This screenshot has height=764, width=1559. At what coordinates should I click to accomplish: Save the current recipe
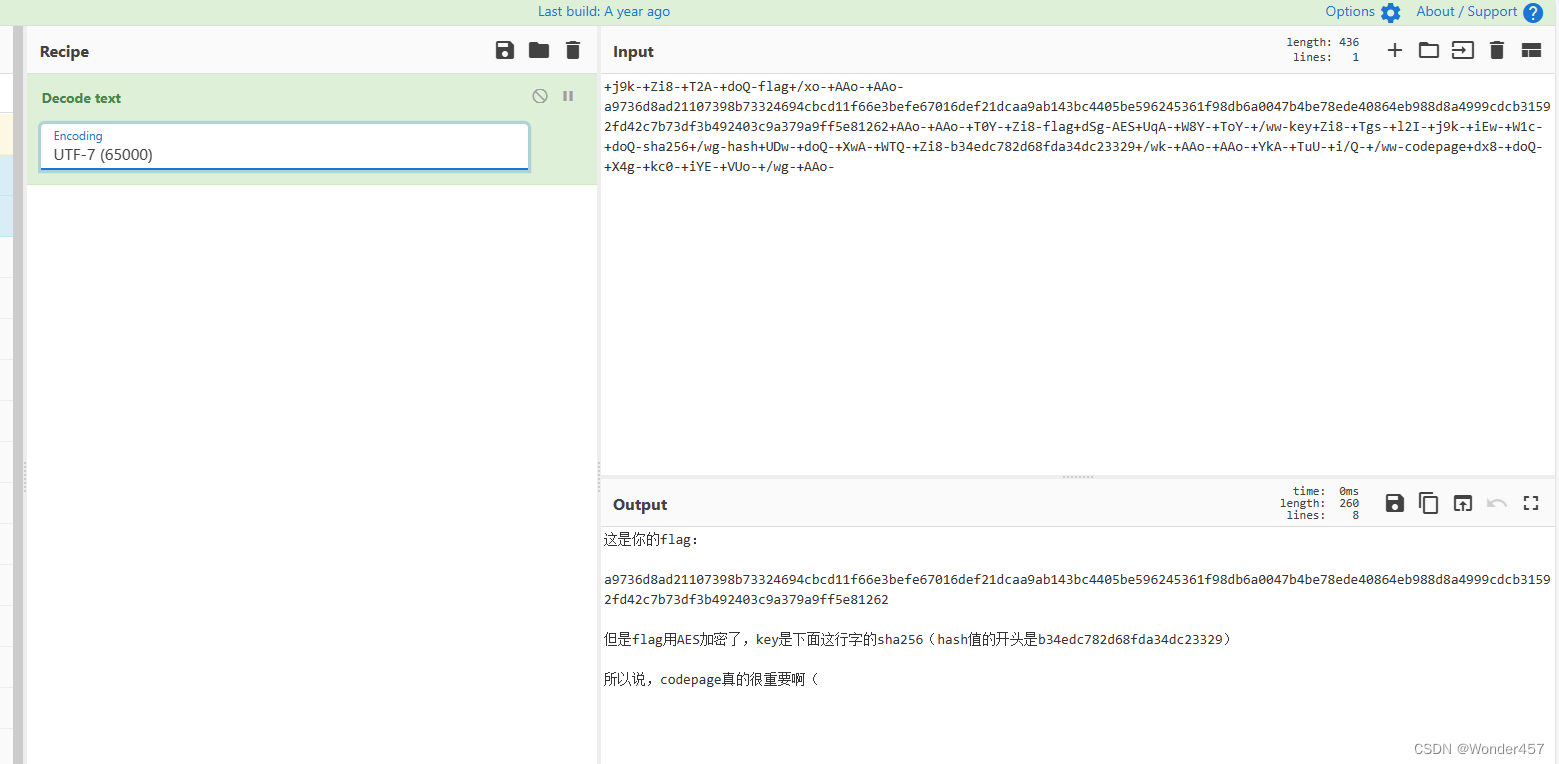tap(504, 50)
